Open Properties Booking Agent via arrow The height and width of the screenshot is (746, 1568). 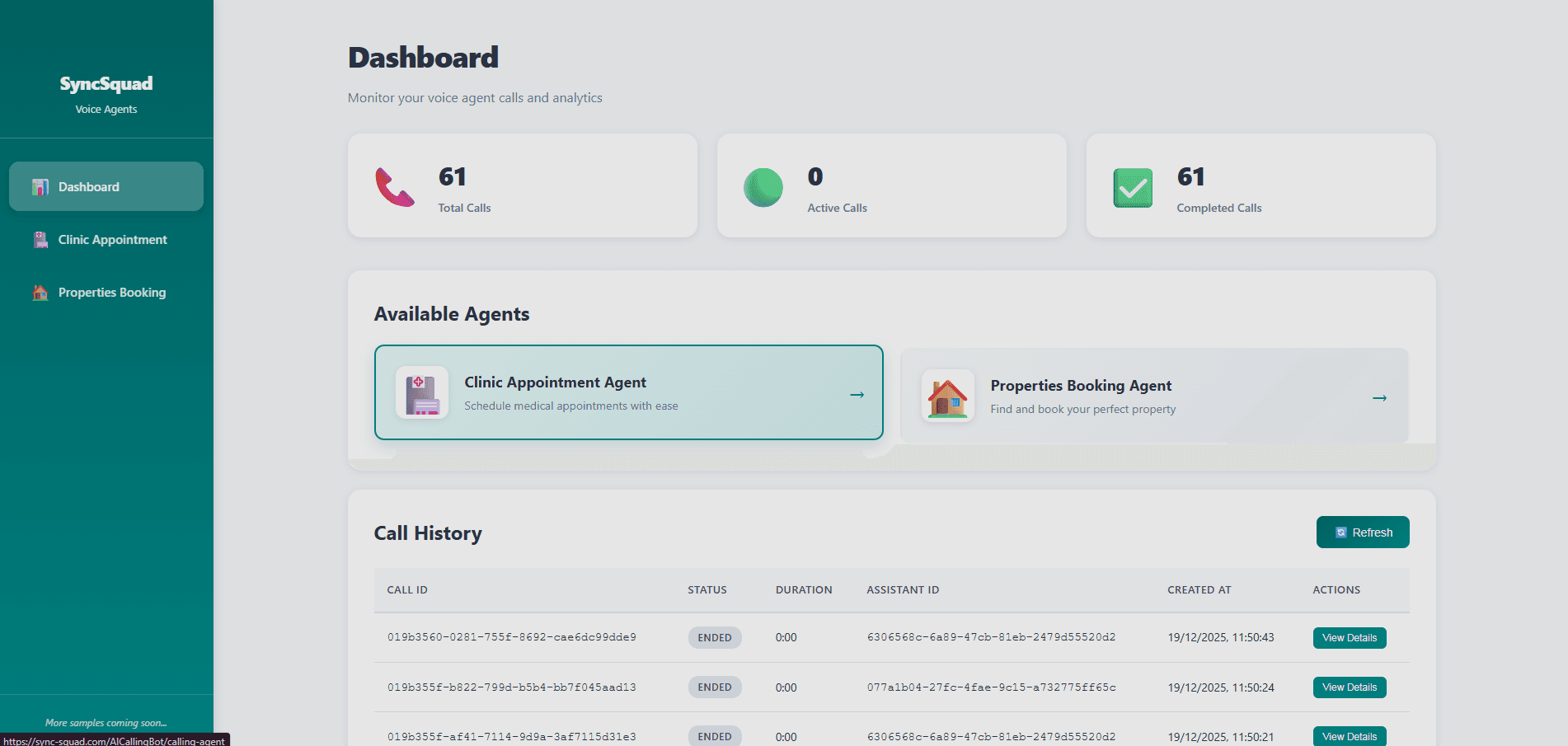tap(1379, 398)
